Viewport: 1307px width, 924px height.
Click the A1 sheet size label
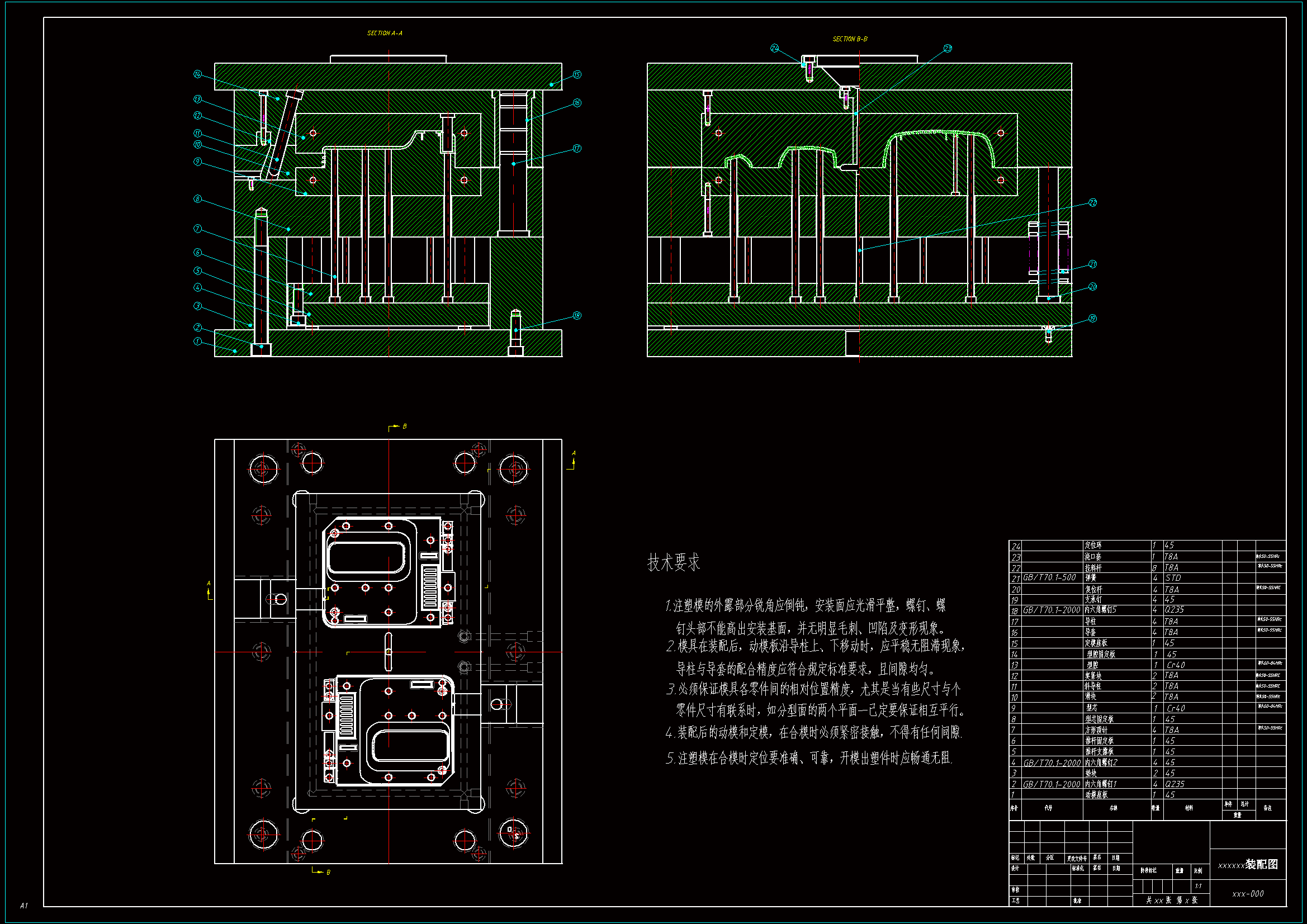(x=24, y=905)
